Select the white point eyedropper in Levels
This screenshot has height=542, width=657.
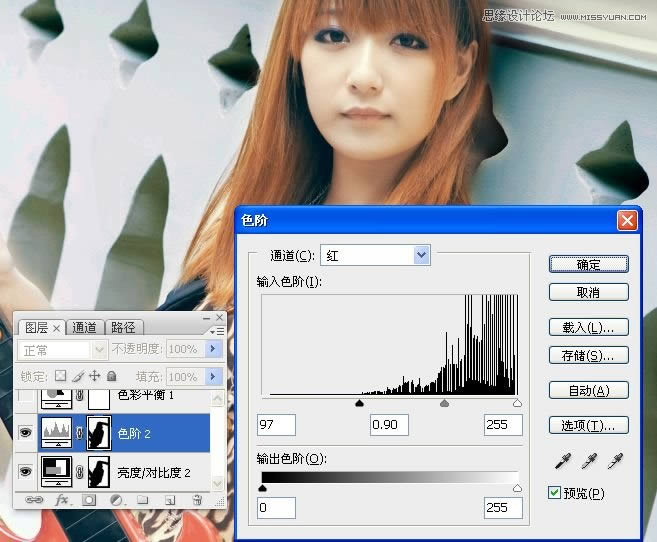(615, 461)
